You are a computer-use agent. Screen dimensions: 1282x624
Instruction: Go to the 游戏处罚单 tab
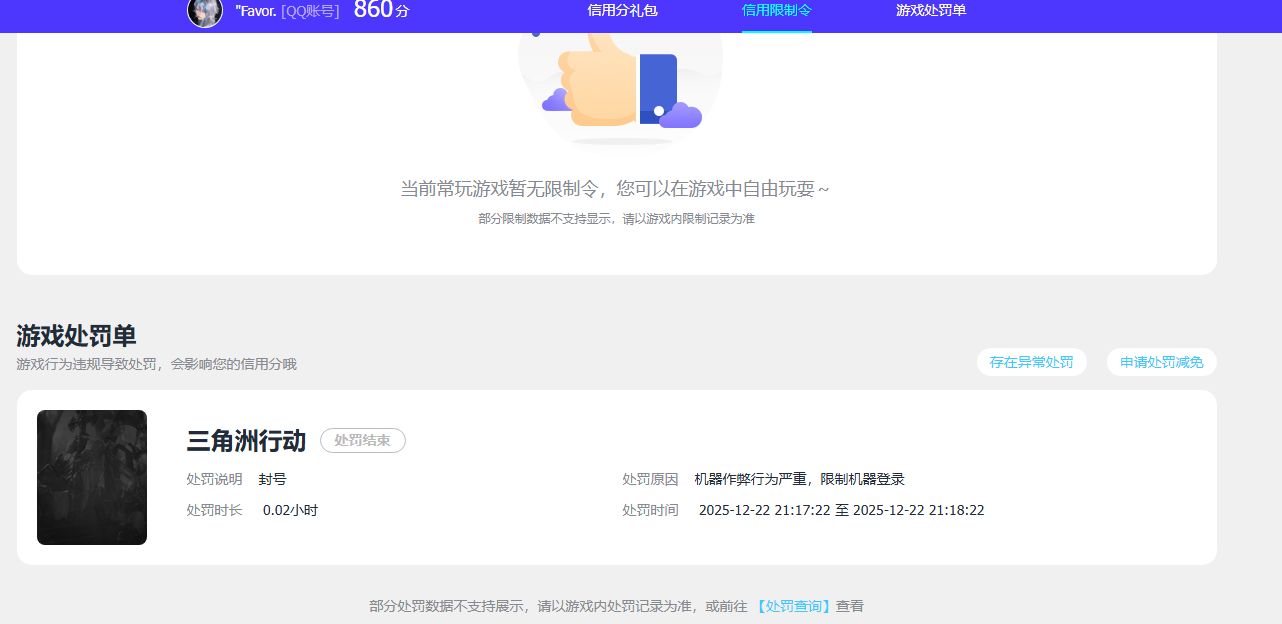[931, 11]
